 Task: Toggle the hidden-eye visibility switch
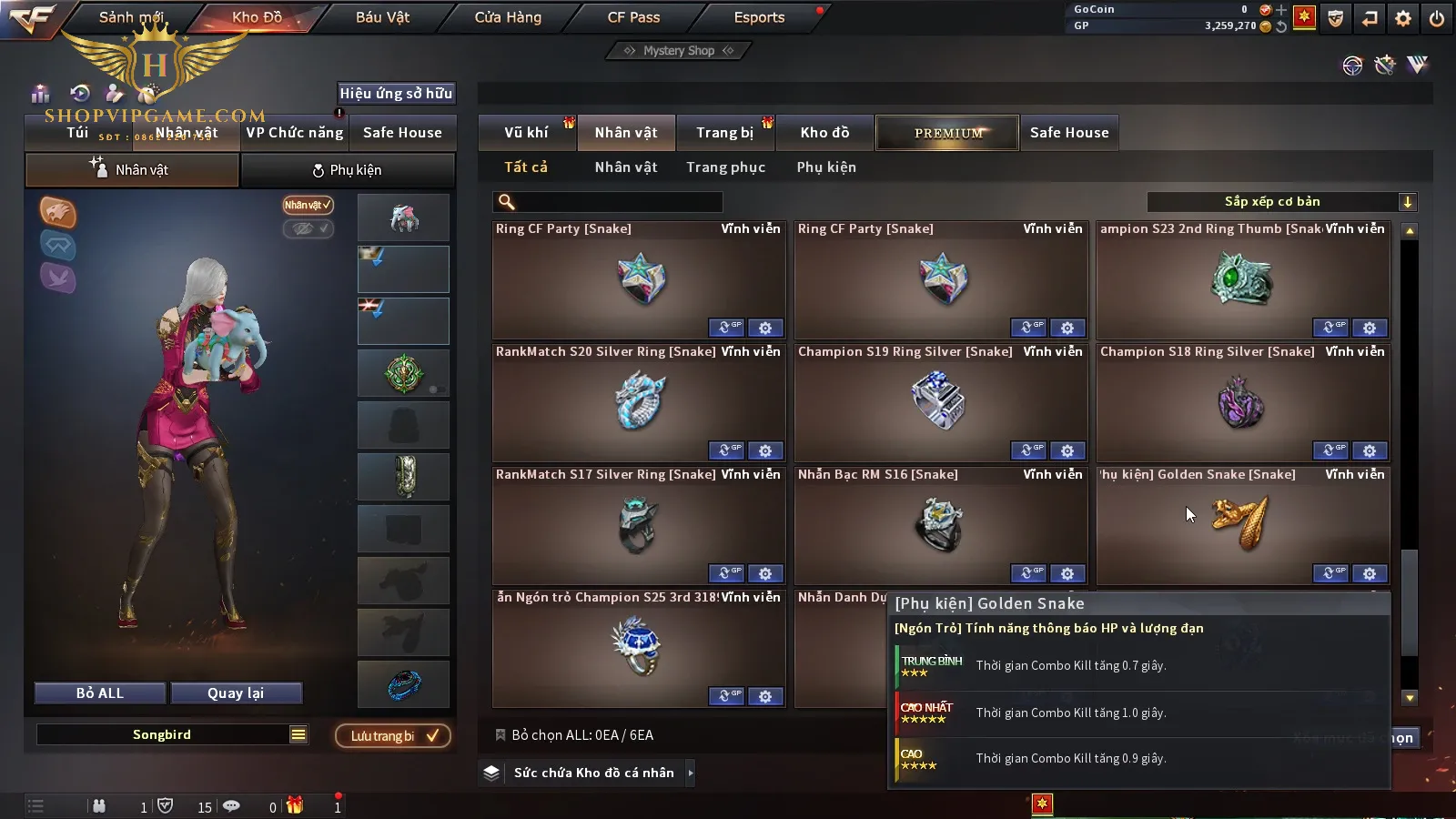point(308,228)
